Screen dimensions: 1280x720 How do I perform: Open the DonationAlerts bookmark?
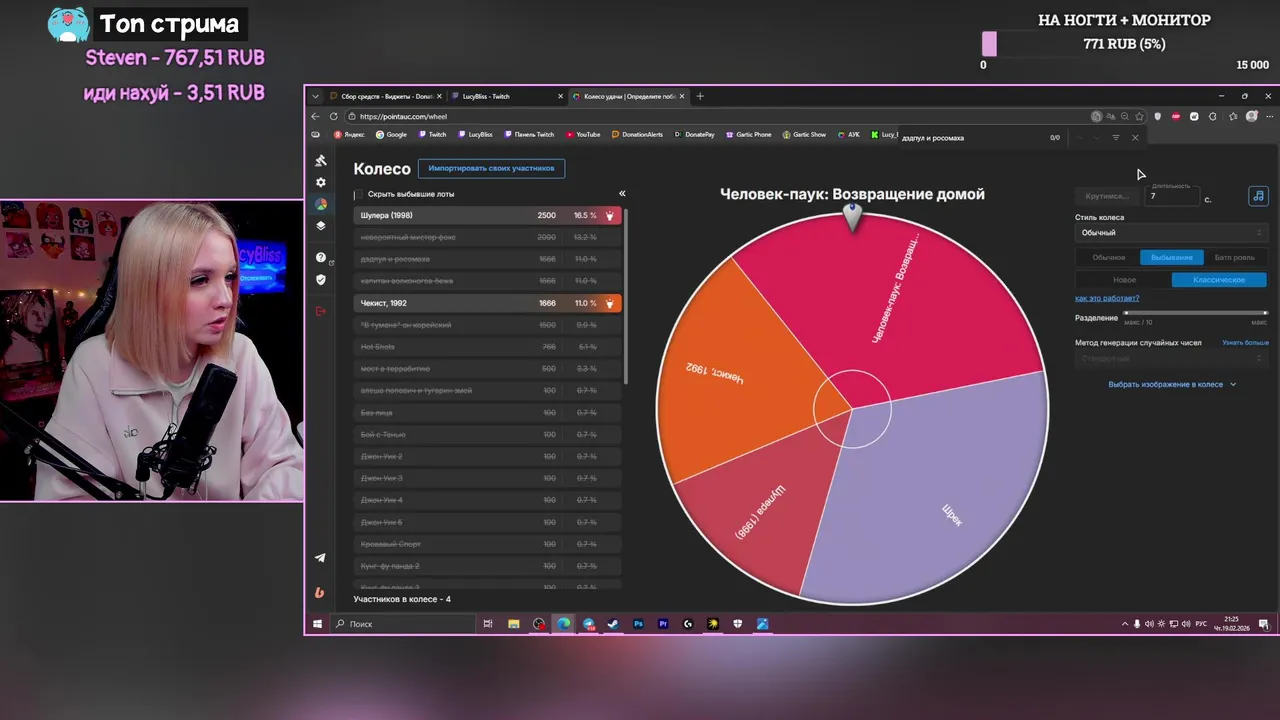pos(637,135)
